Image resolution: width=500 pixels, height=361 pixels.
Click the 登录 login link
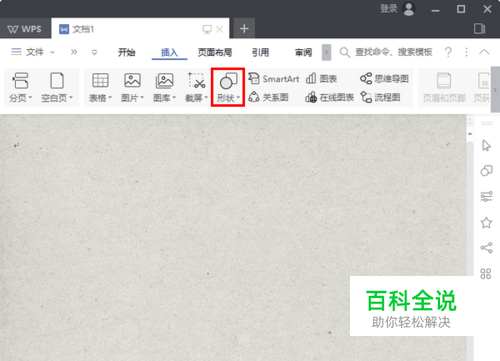point(389,8)
